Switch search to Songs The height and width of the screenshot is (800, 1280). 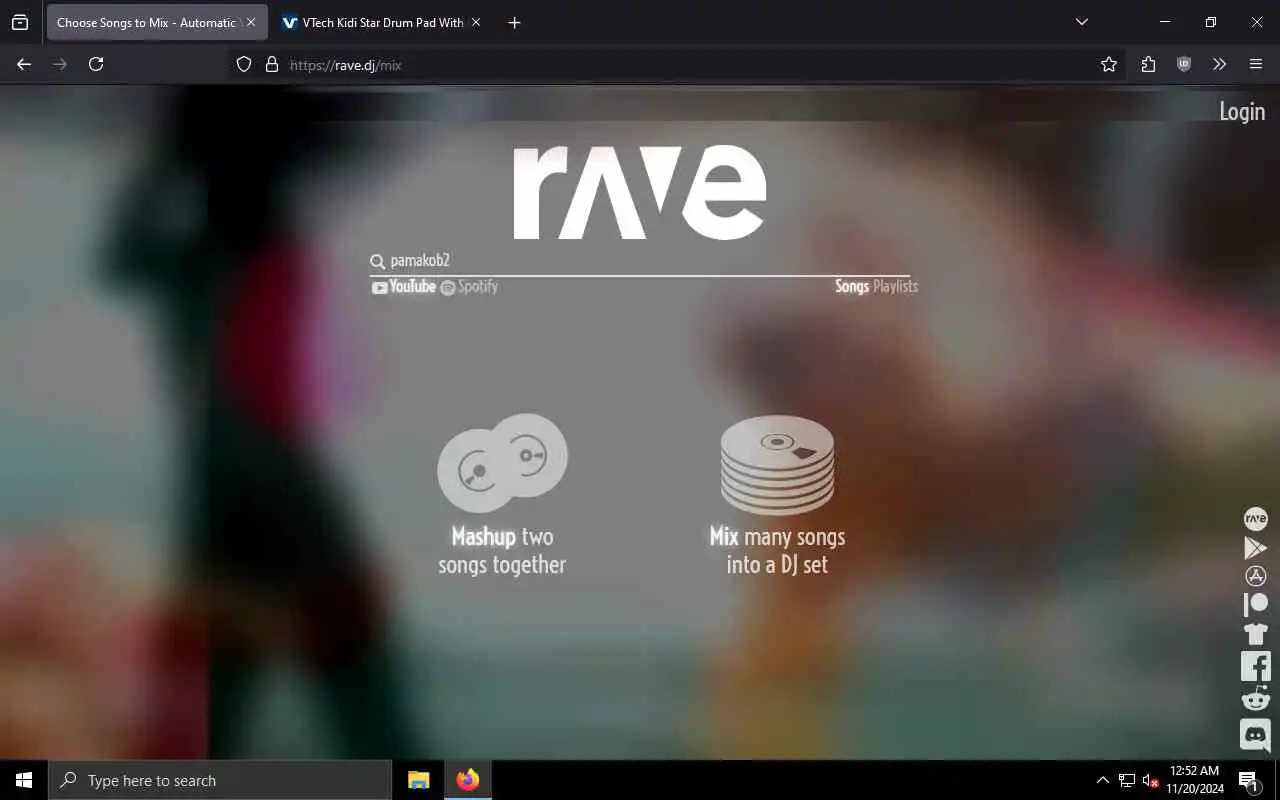852,286
